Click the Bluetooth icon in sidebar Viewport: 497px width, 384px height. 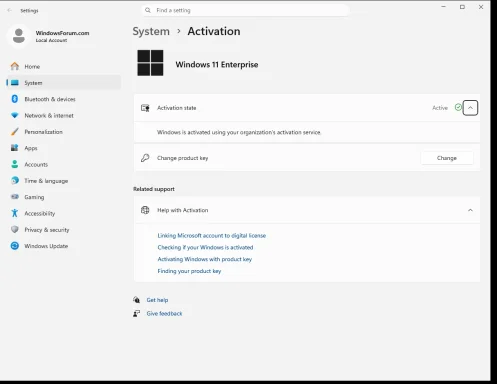pyautogui.click(x=15, y=99)
